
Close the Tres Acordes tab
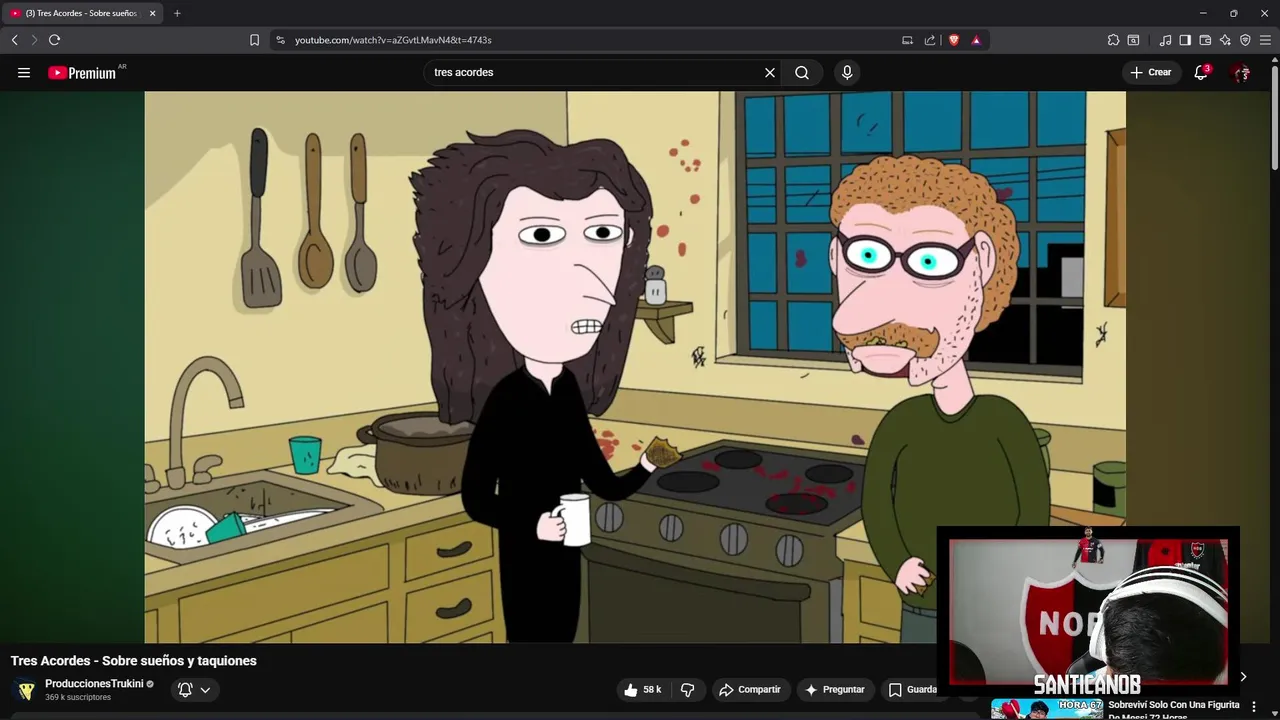click(x=152, y=13)
